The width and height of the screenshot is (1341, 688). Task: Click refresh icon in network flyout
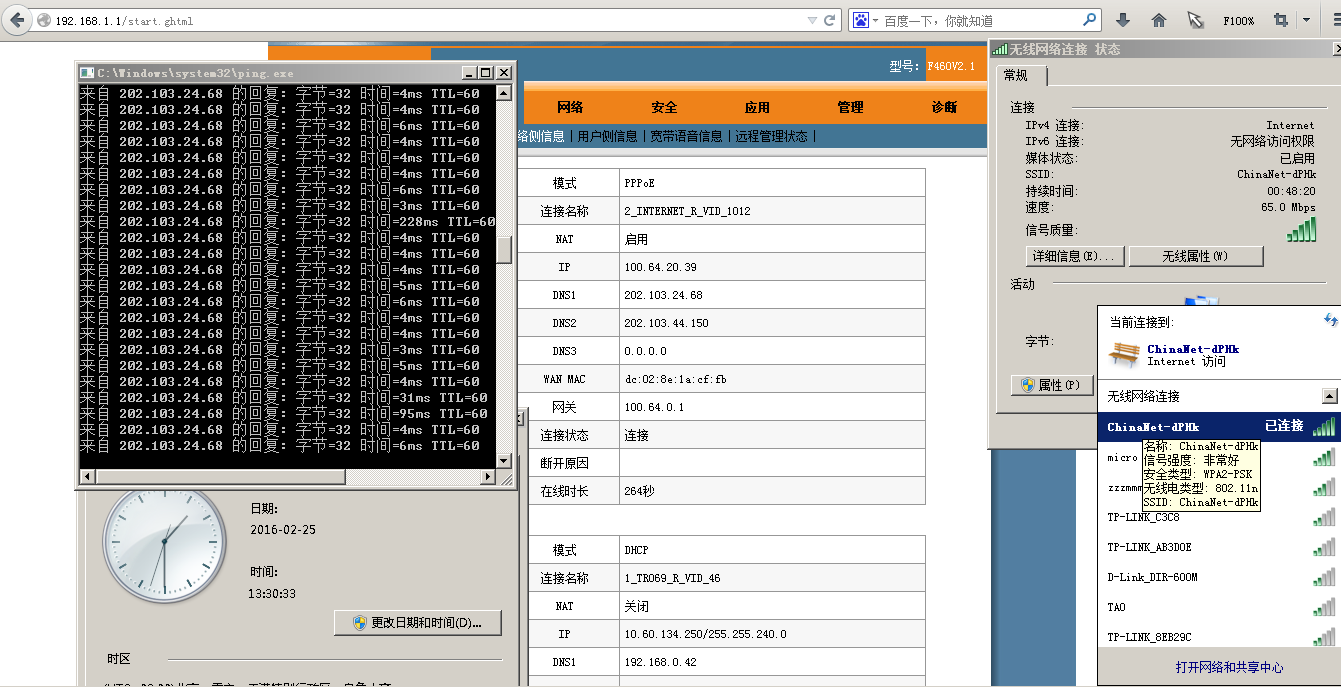(1329, 319)
